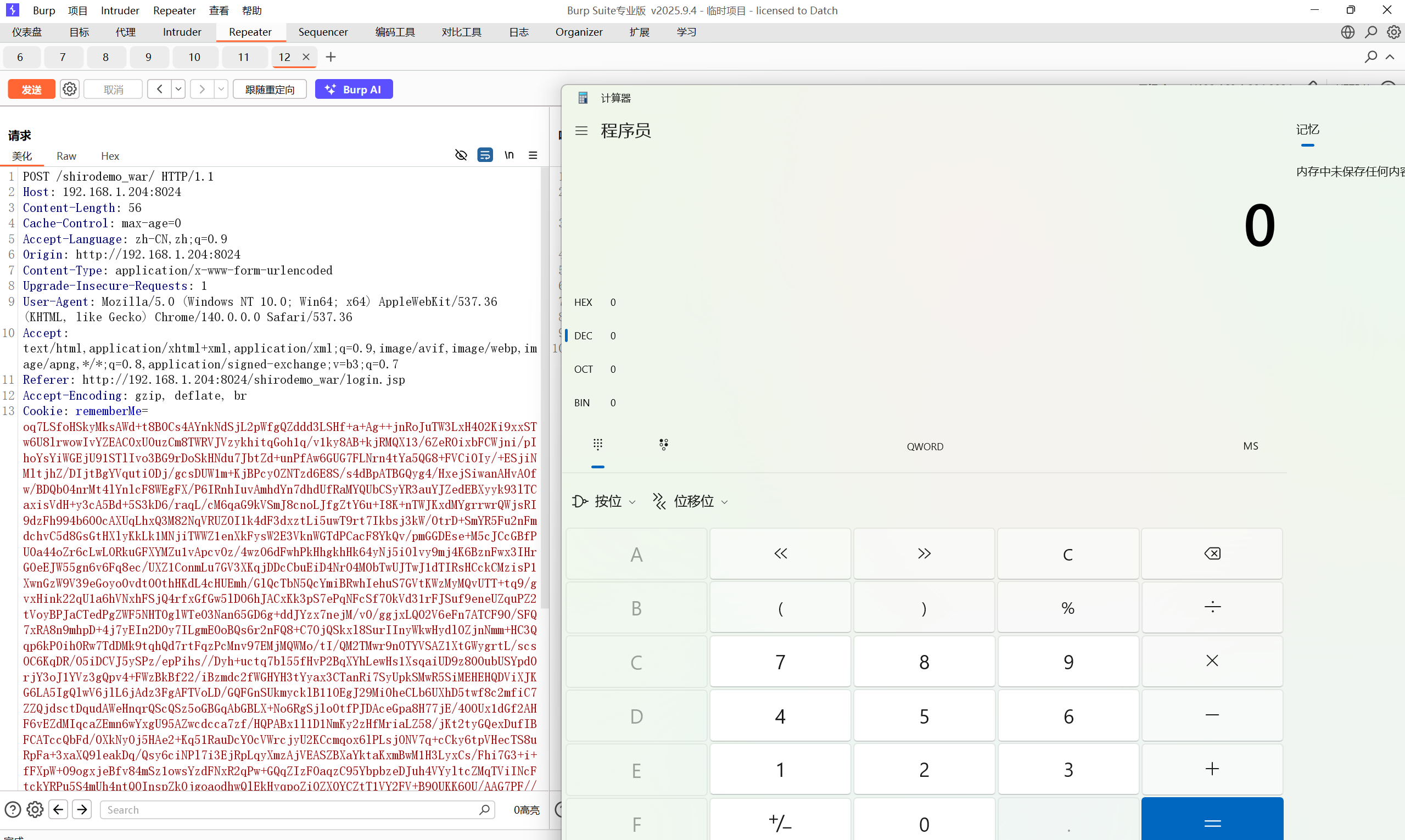Click the Burp AI button
1405x840 pixels.
coord(354,89)
